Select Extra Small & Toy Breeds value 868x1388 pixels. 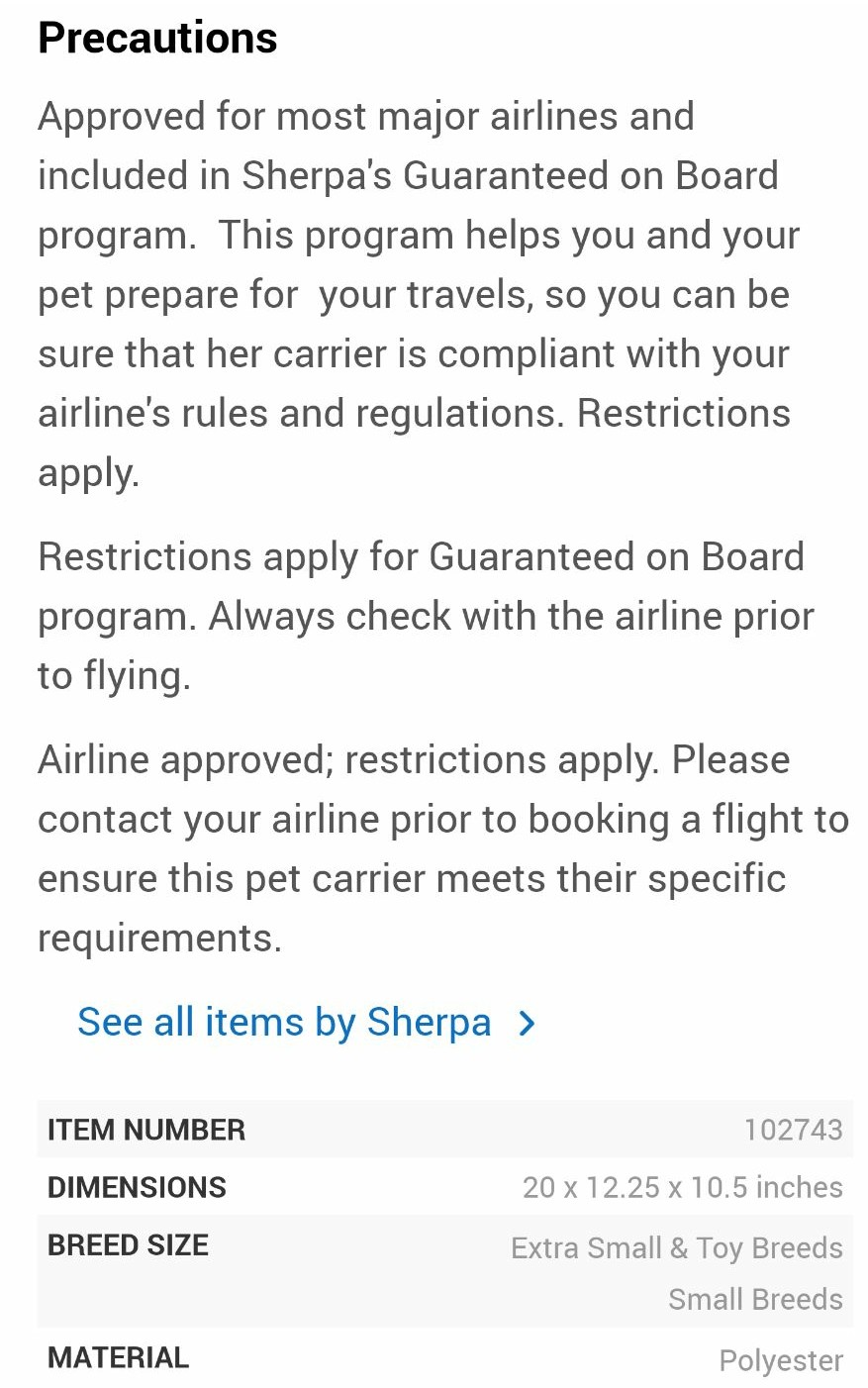click(x=677, y=1248)
